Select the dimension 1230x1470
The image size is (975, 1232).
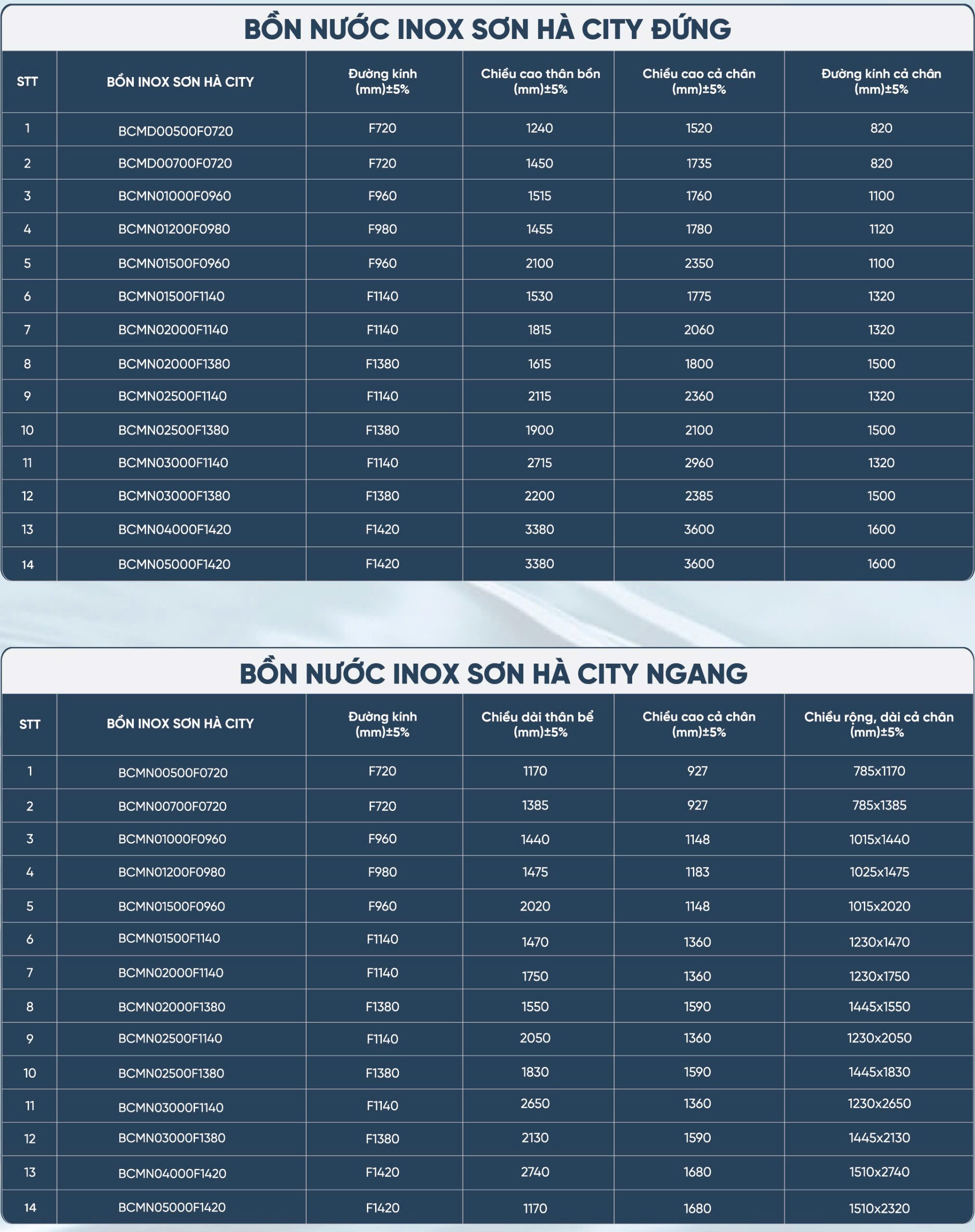(x=879, y=942)
